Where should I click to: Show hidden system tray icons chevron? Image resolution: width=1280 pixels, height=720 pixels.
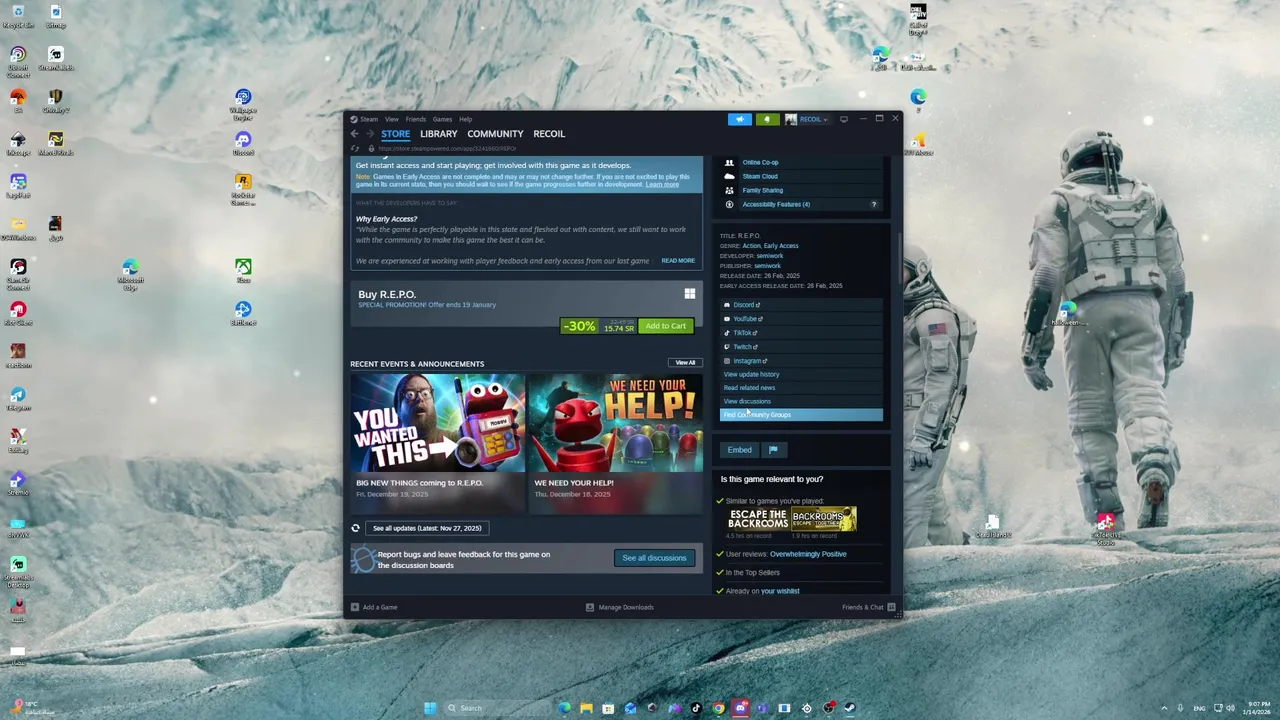(1163, 708)
